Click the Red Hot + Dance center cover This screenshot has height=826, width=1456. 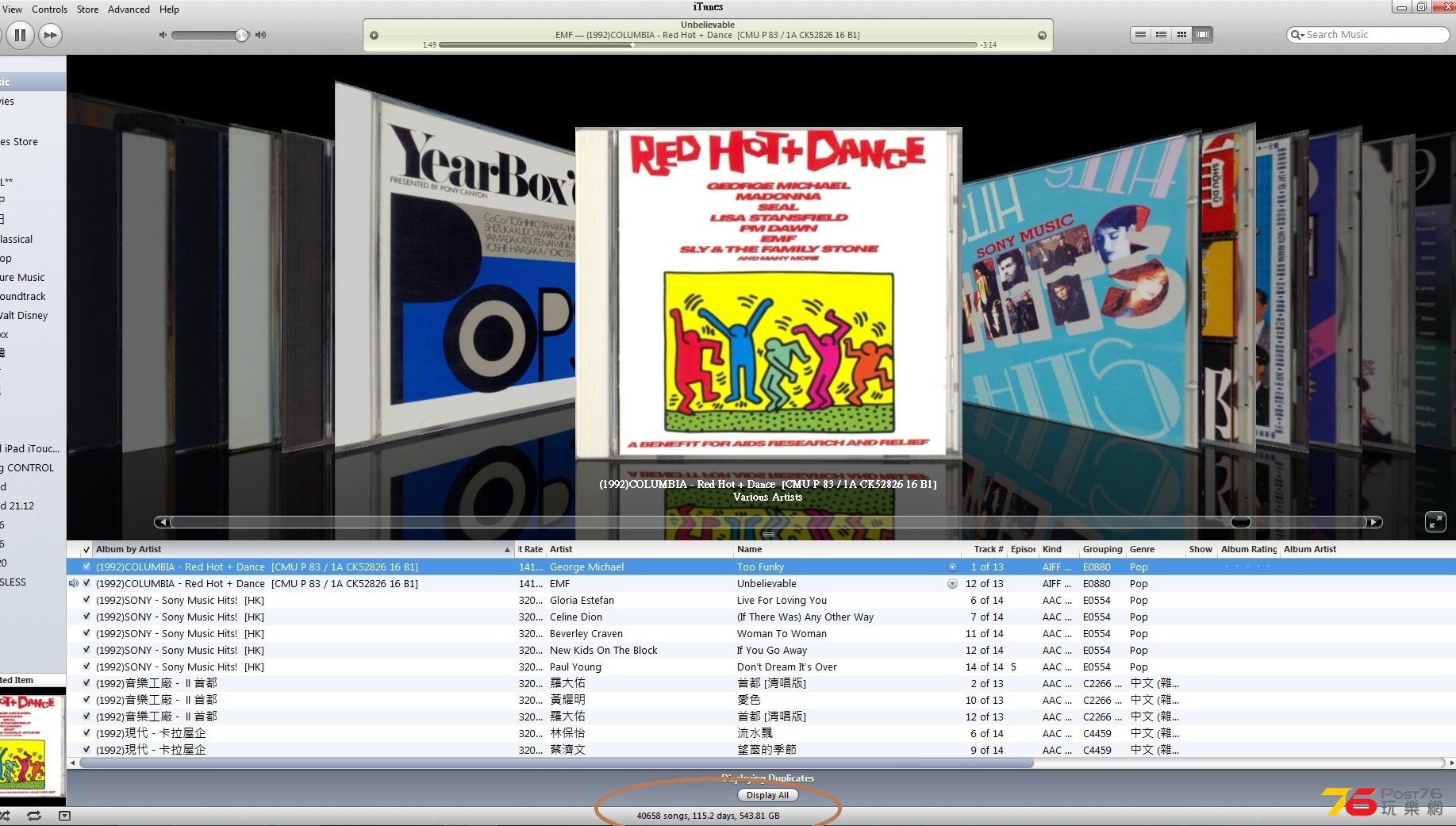768,292
